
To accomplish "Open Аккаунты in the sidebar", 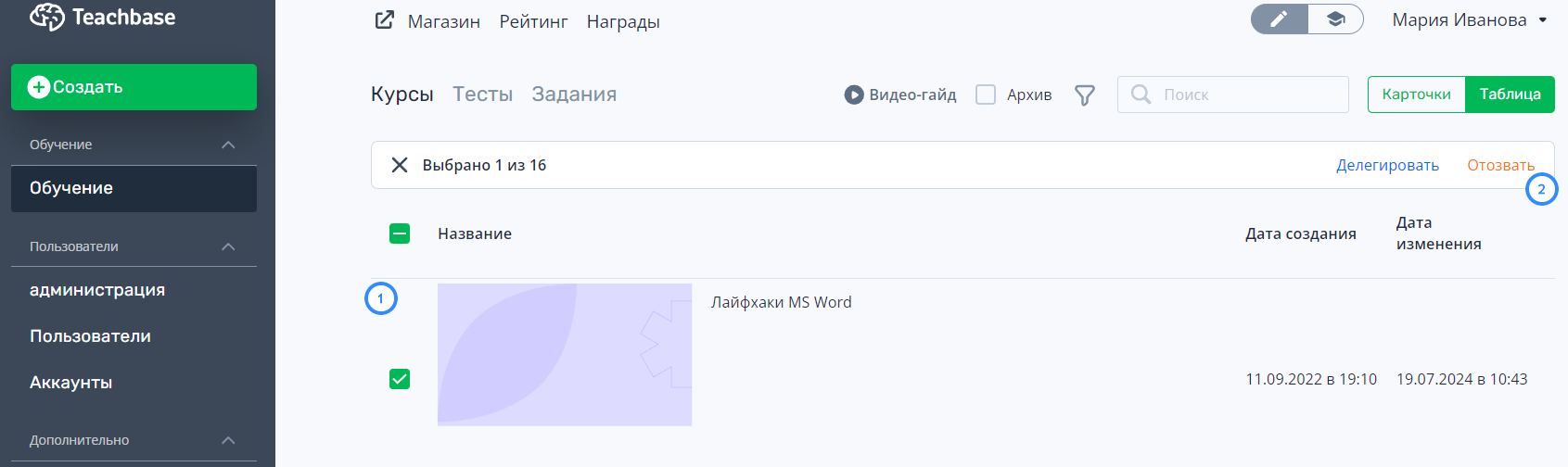I will point(70,383).
